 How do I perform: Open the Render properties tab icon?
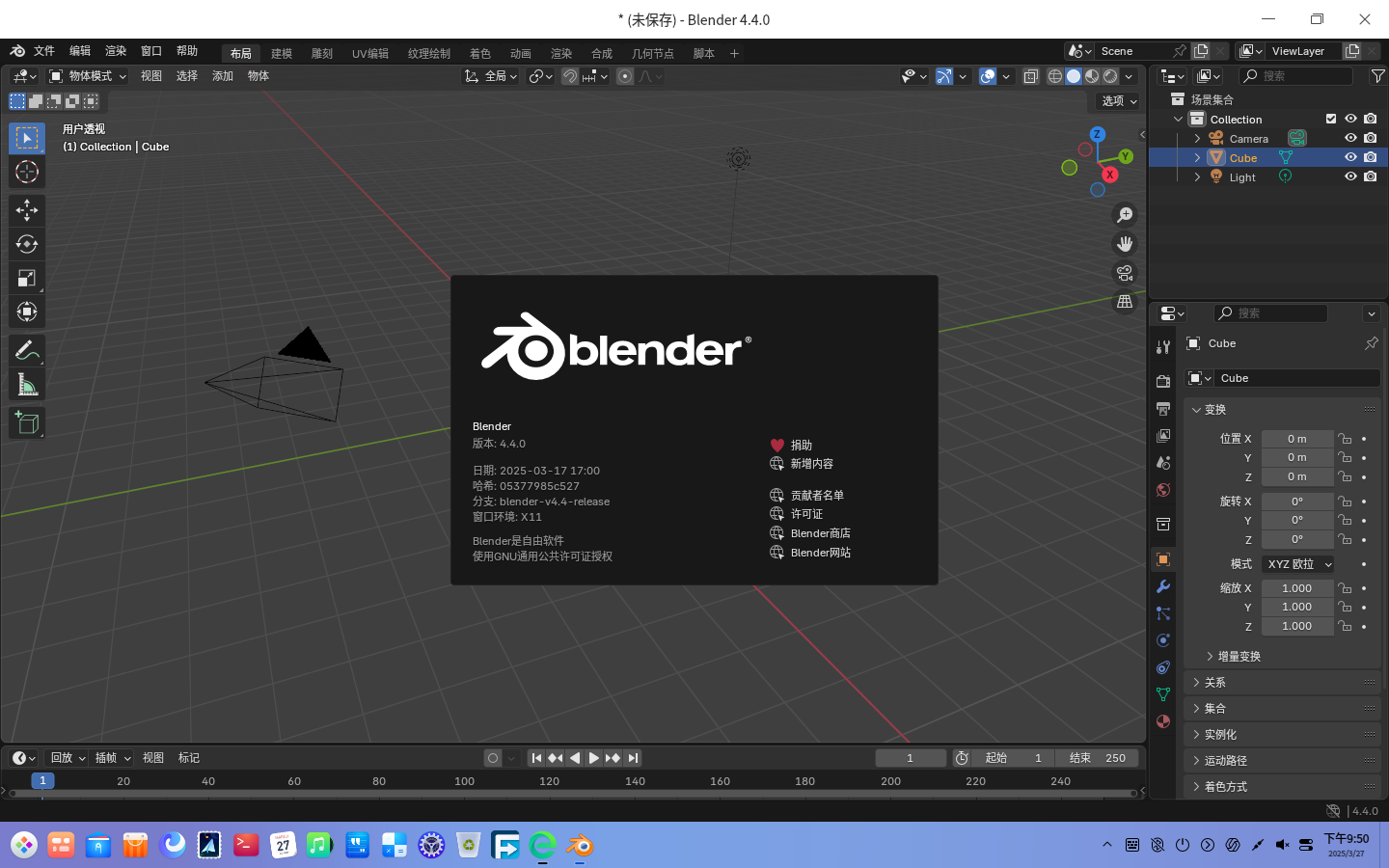point(1163,381)
